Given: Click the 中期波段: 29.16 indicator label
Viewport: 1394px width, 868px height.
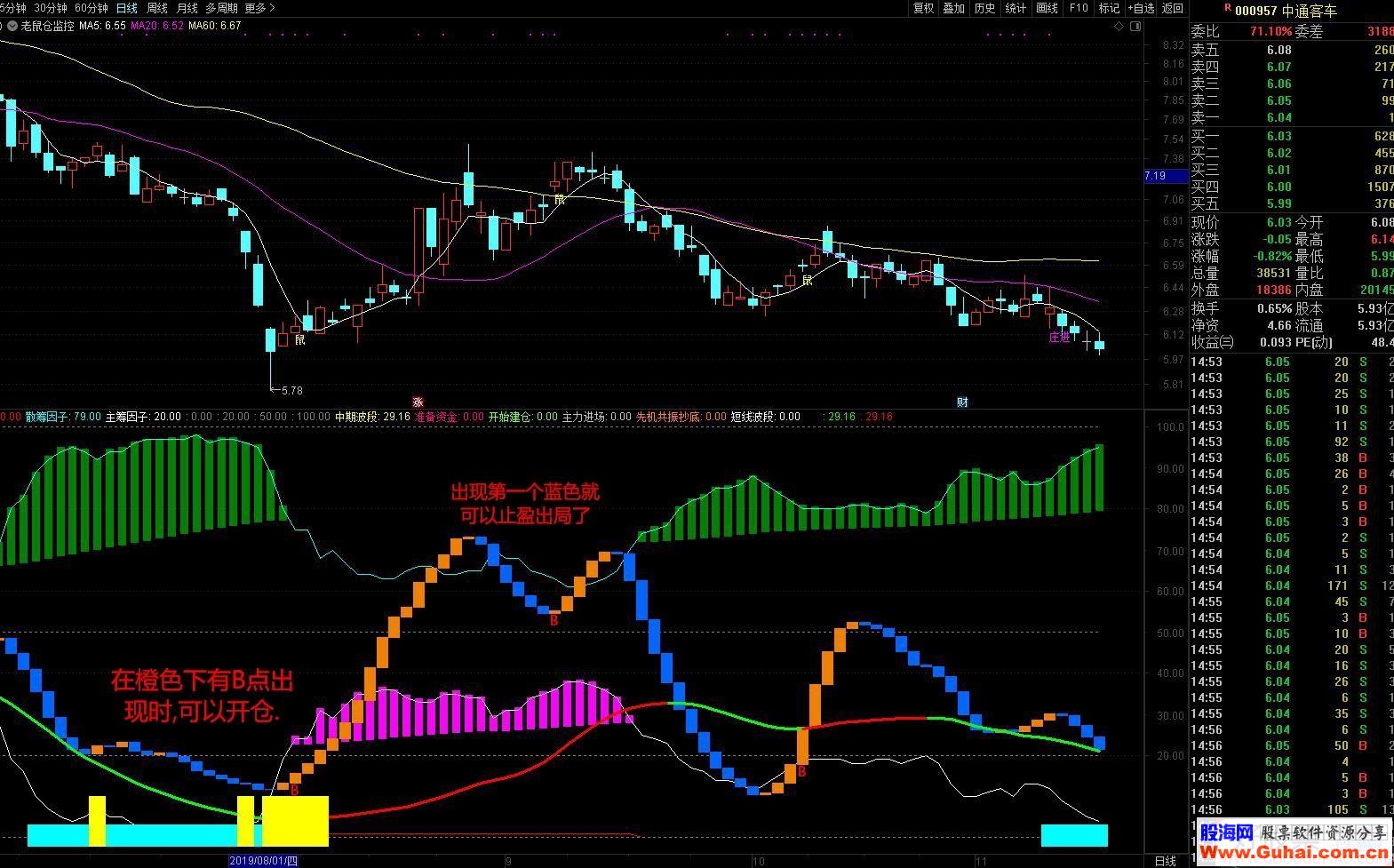Looking at the screenshot, I should click(372, 417).
